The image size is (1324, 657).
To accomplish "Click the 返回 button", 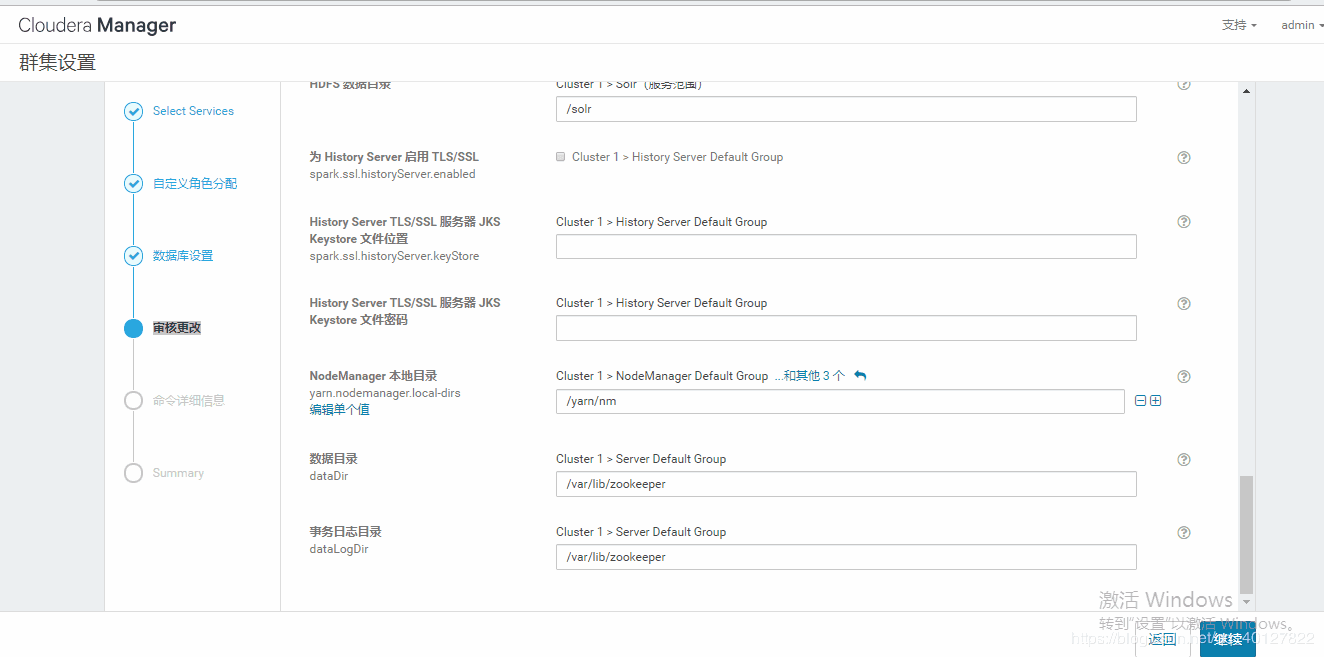I will tap(1162, 639).
